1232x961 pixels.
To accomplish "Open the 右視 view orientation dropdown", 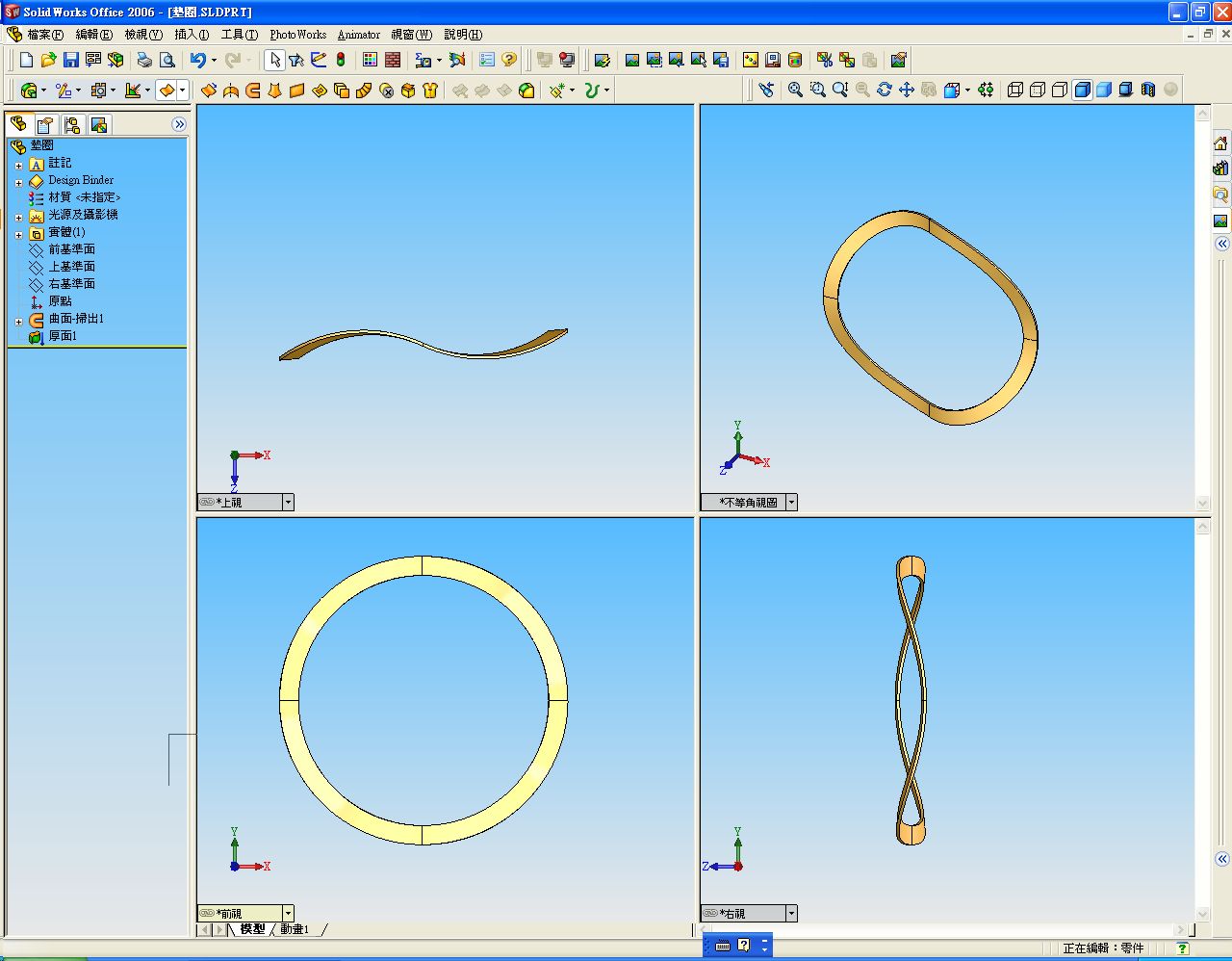I will (x=791, y=914).
